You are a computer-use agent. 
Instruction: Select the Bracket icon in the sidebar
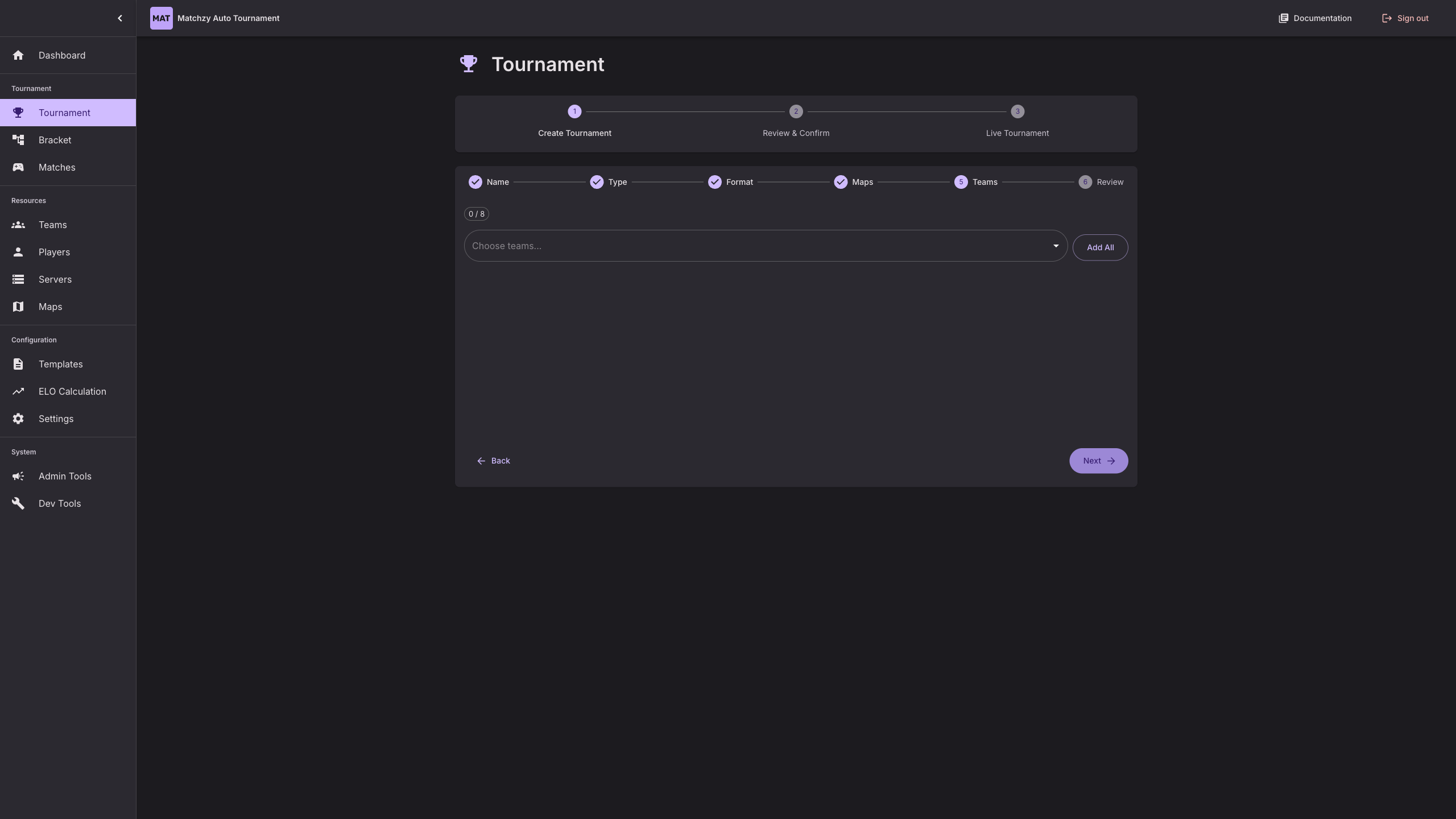pyautogui.click(x=19, y=140)
